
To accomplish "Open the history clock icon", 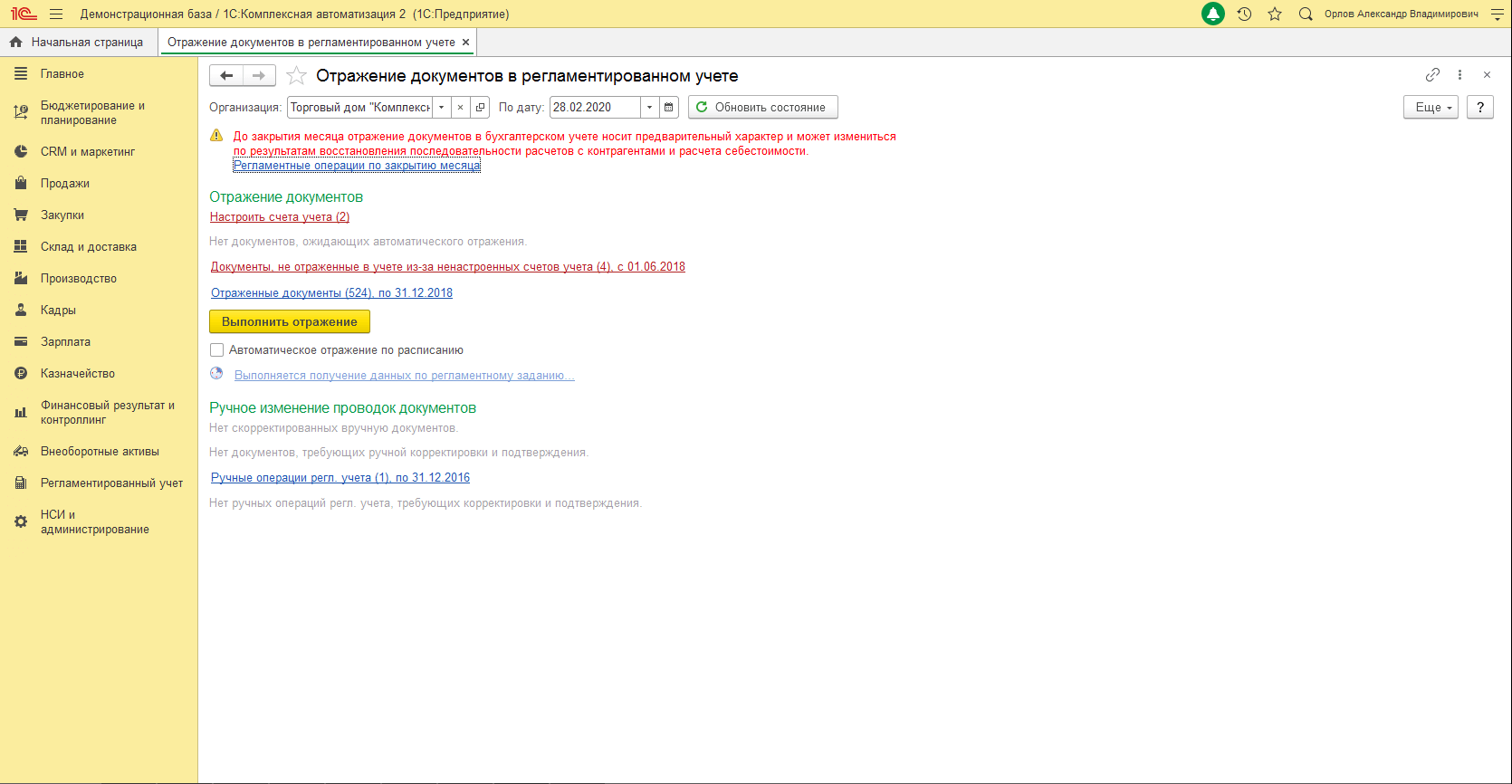I will (x=1244, y=14).
